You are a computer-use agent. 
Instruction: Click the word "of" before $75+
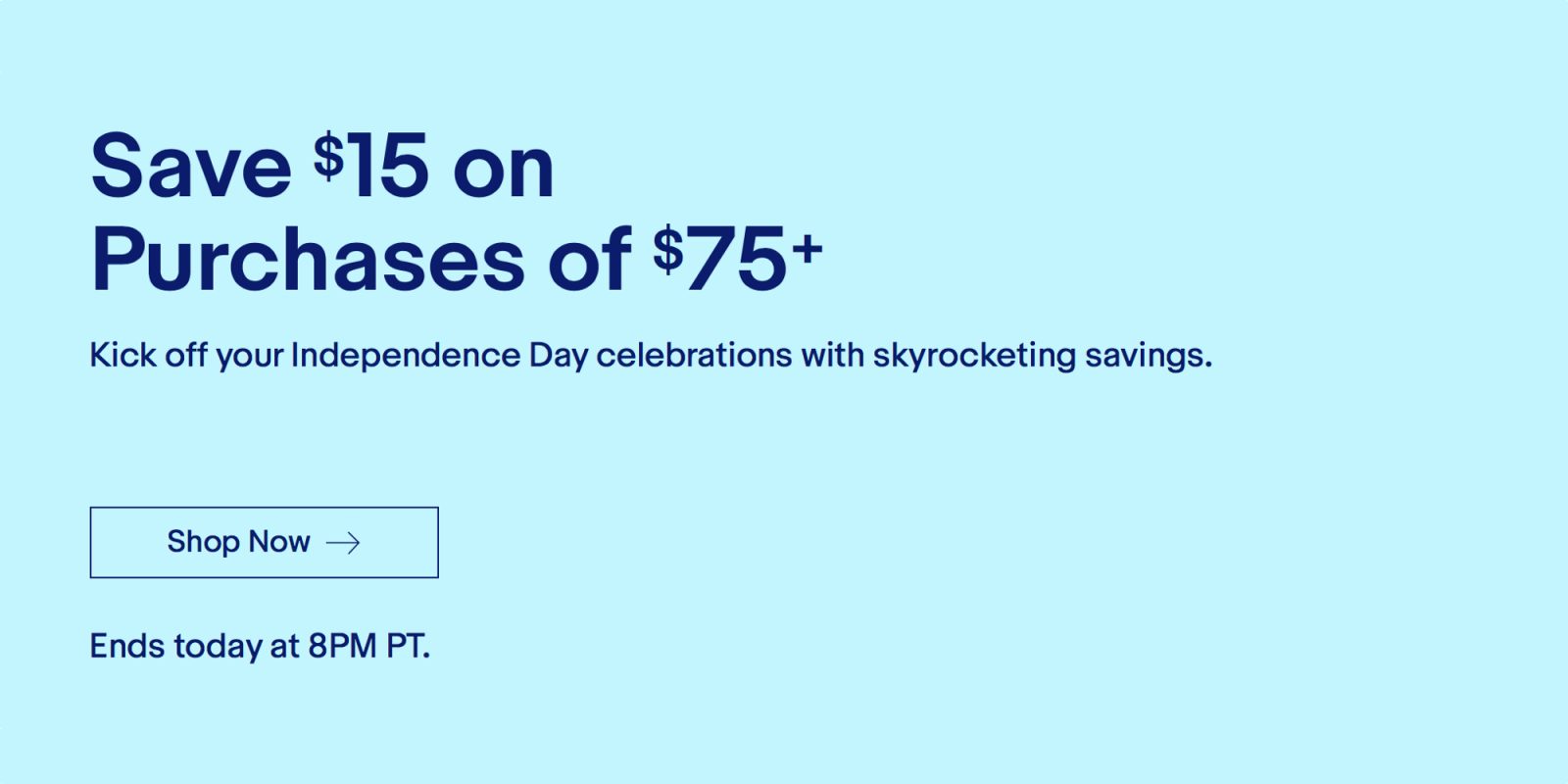tap(590, 262)
